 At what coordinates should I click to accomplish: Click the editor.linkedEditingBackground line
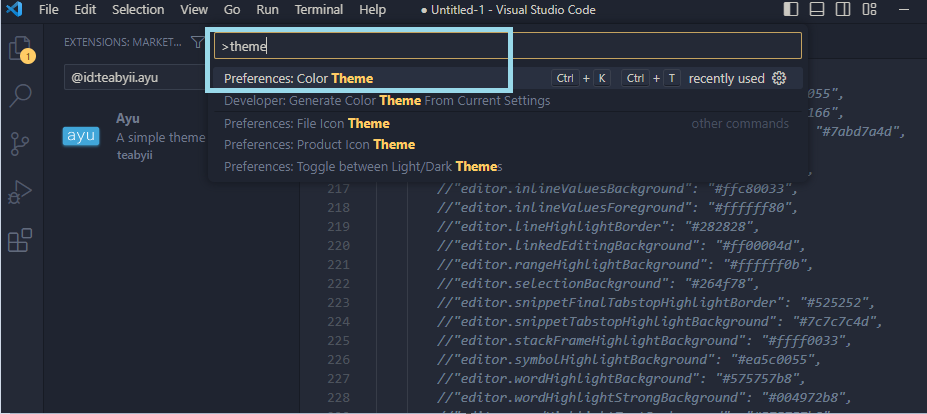pyautogui.click(x=621, y=246)
